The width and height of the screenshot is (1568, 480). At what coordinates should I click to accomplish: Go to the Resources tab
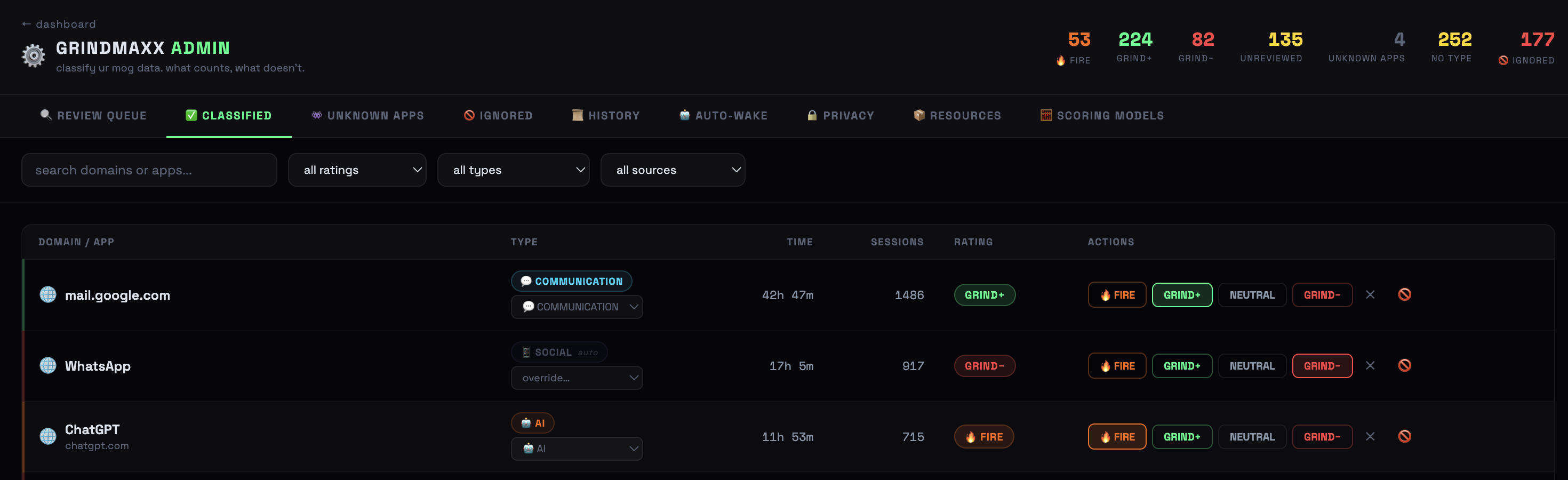point(957,116)
